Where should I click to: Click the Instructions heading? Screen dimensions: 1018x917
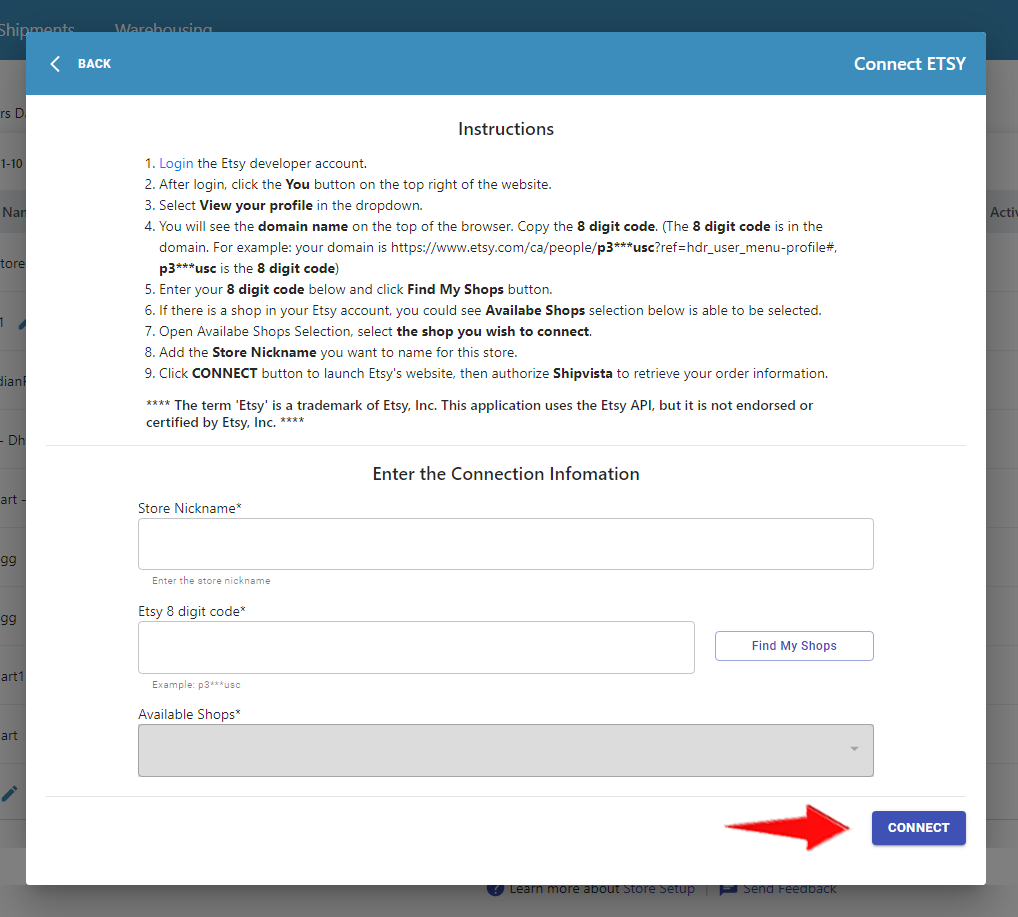point(506,129)
